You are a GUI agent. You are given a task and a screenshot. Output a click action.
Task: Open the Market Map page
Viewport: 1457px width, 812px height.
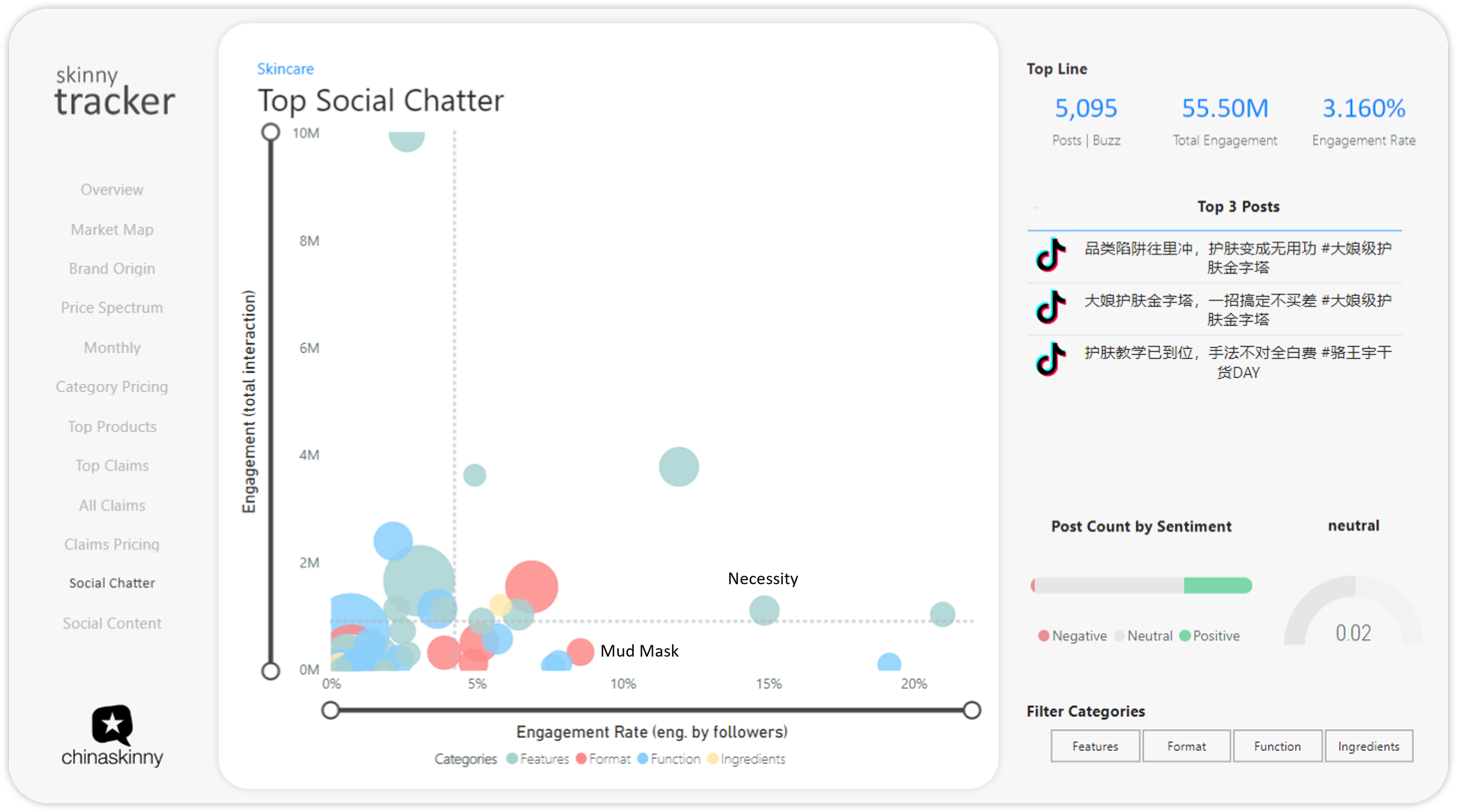tap(112, 230)
